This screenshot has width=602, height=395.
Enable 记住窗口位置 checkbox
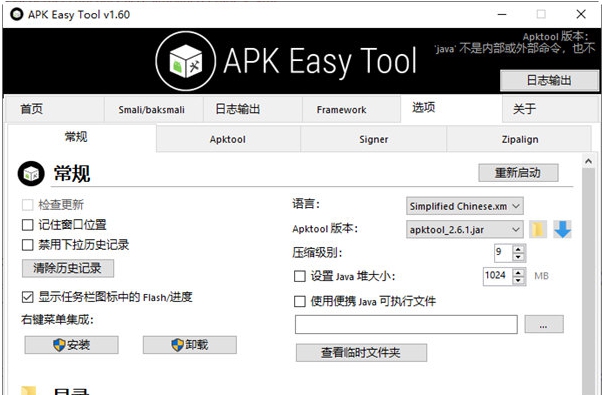[27, 225]
